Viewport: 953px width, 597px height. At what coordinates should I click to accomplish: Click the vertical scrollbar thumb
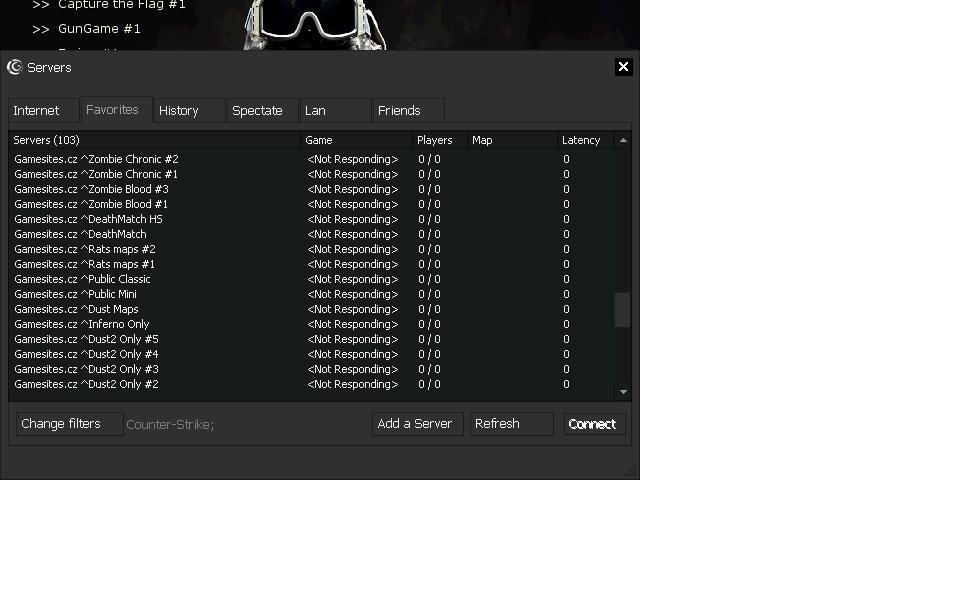[x=622, y=310]
